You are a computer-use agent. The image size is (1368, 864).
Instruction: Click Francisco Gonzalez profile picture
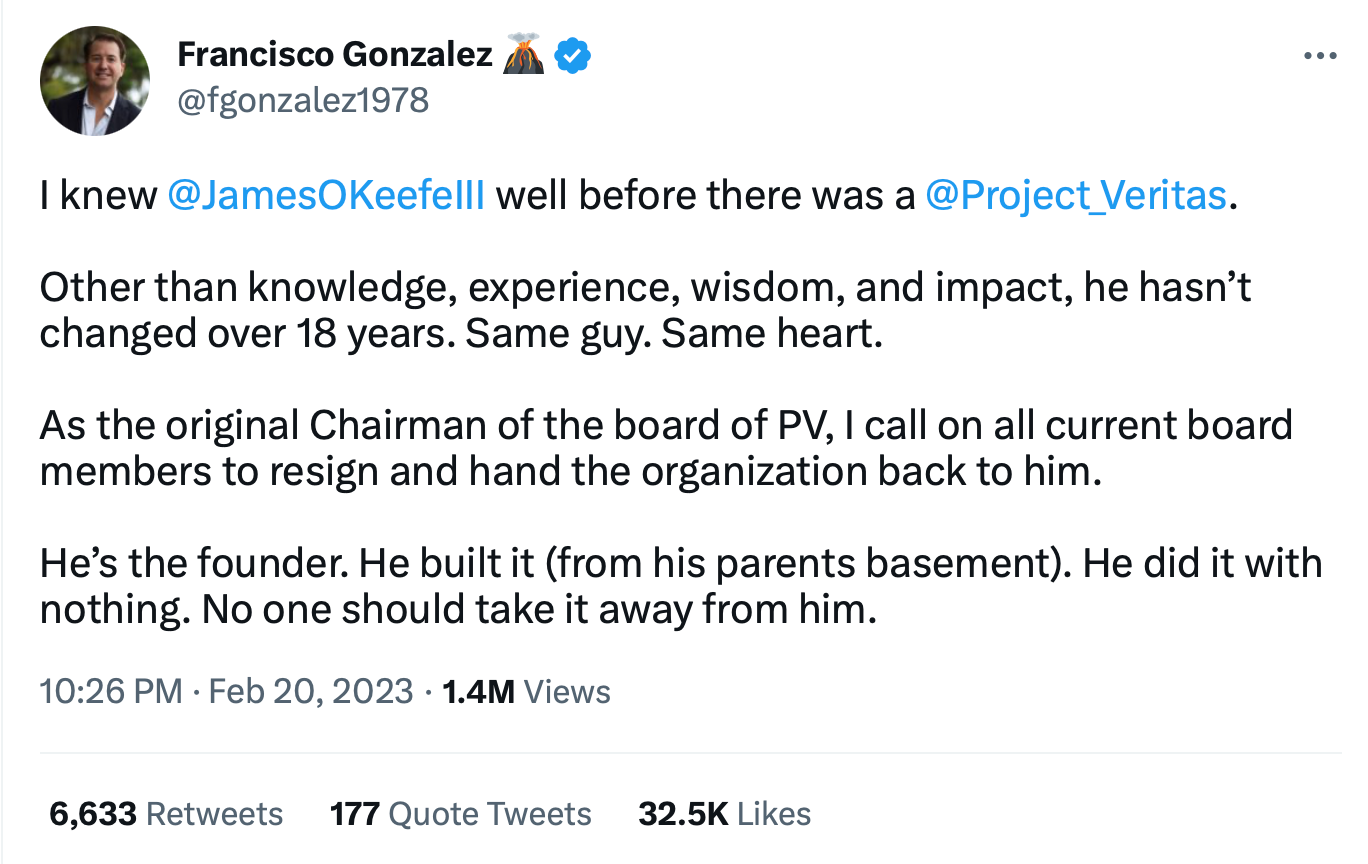tap(95, 81)
